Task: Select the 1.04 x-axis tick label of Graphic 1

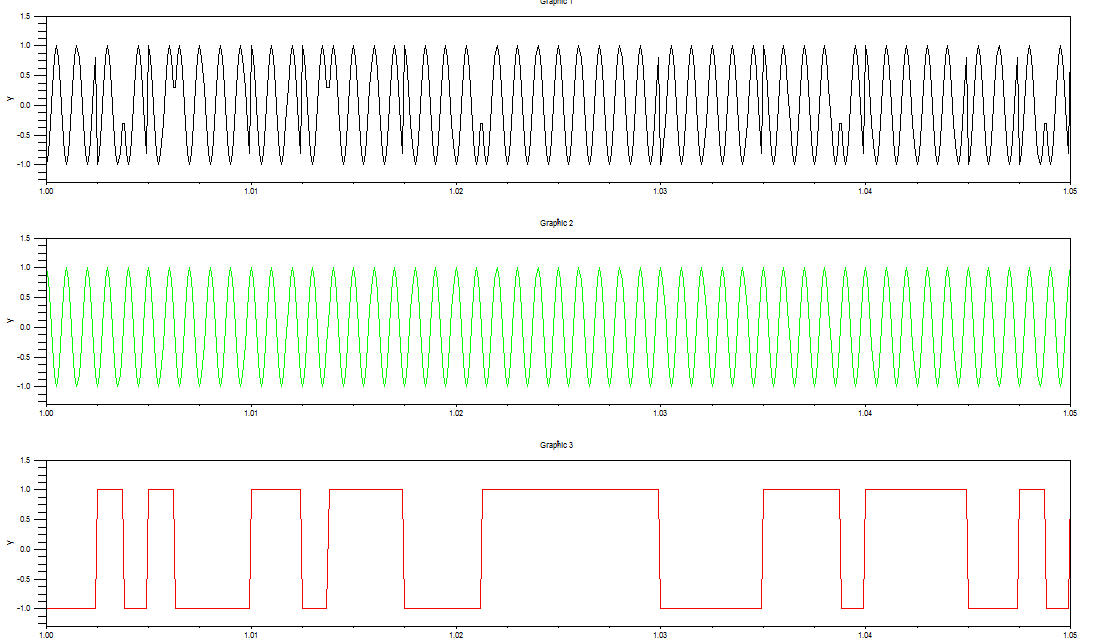Action: pos(865,191)
